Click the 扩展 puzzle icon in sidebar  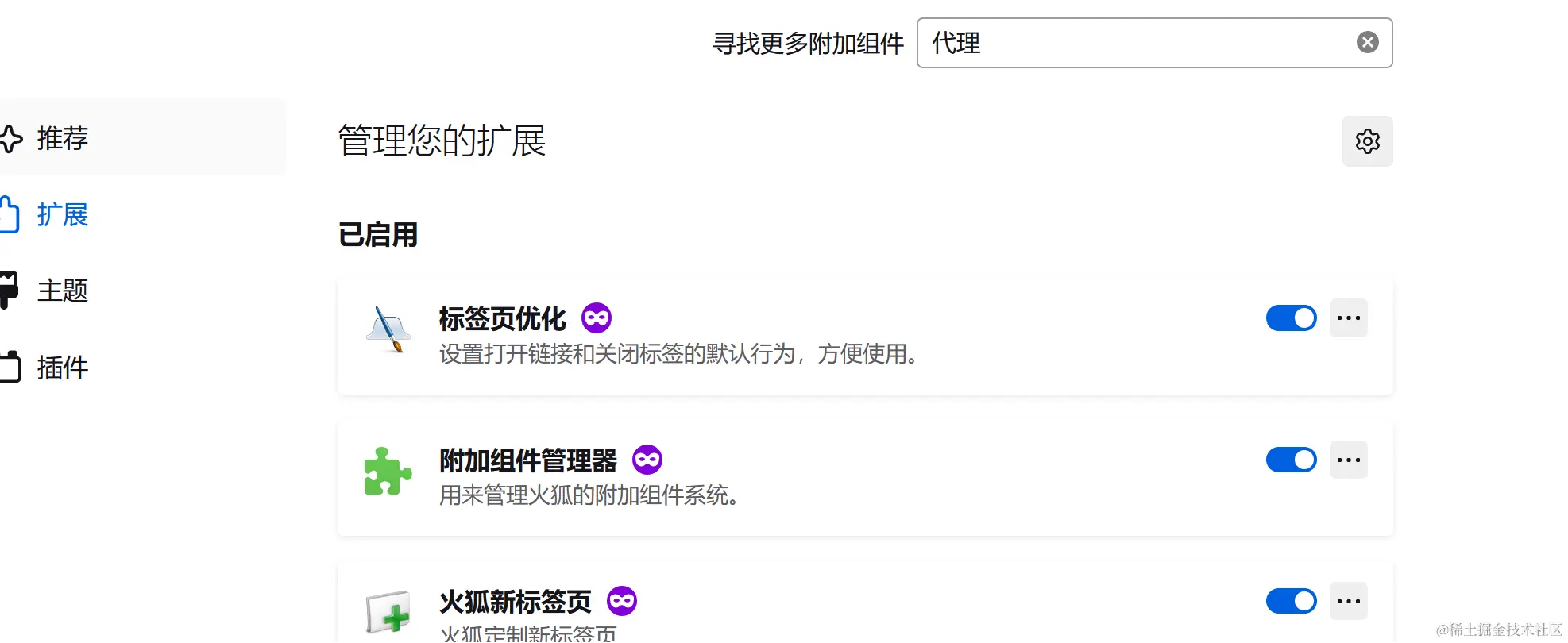coord(9,214)
